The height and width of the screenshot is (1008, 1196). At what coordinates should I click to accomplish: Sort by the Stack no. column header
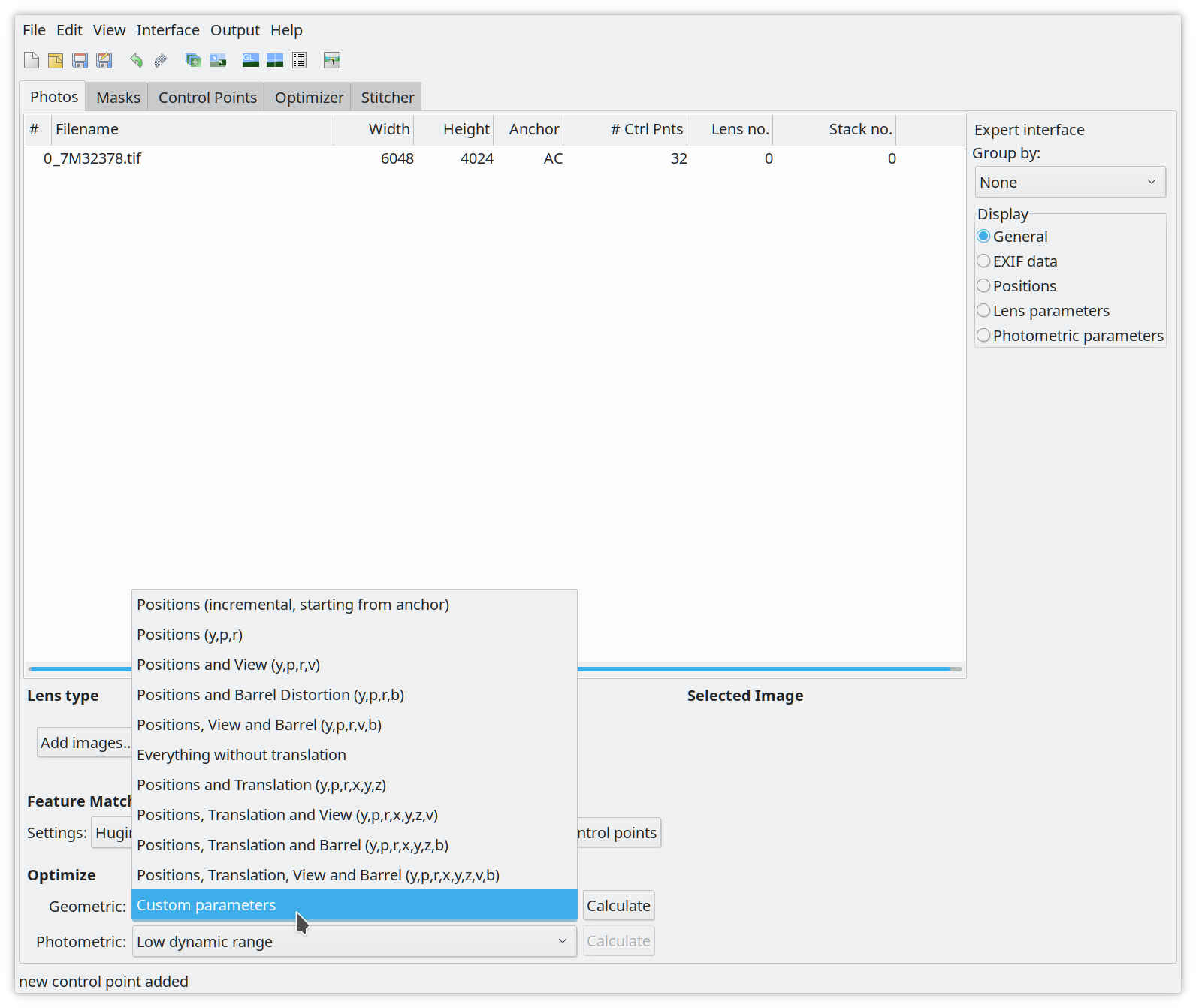point(835,129)
